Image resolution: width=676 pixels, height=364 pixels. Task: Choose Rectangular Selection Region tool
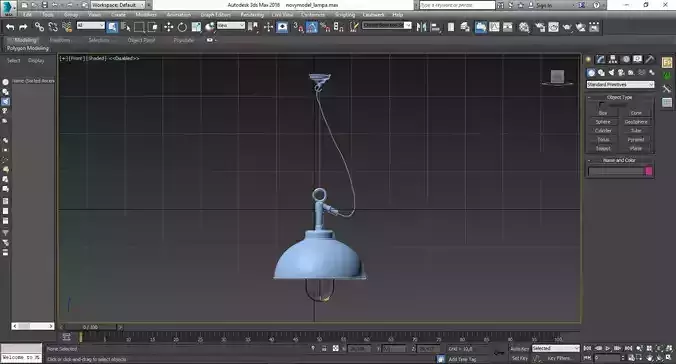tap(139, 27)
